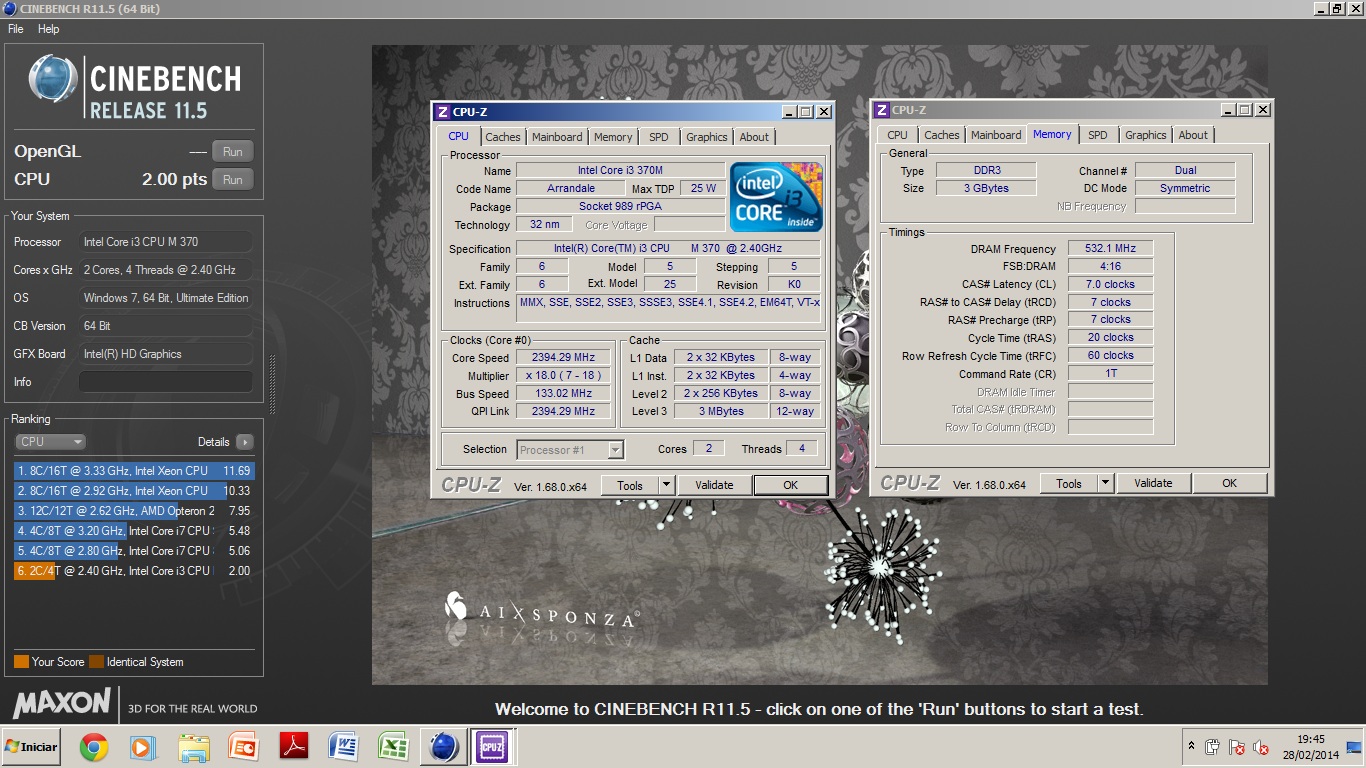Launch Windows Media Player from taskbar

(143, 747)
